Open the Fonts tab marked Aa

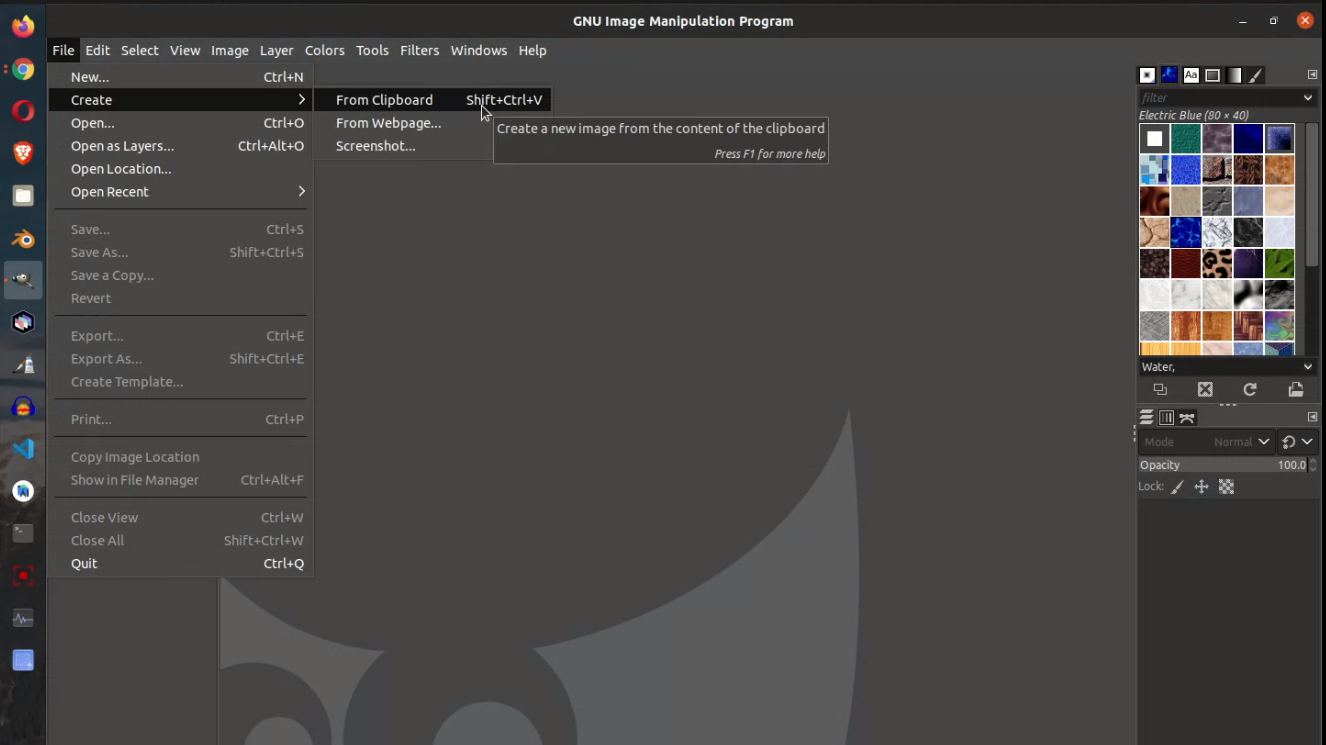1191,75
